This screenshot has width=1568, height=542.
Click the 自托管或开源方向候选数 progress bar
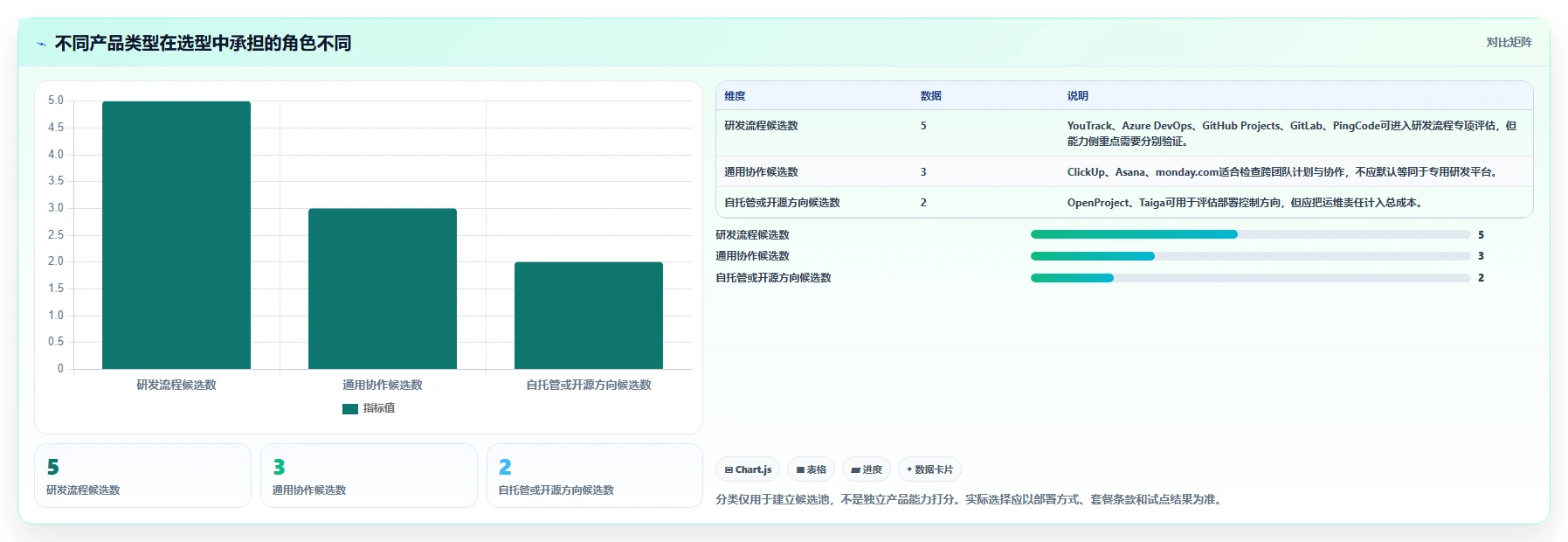(x=1250, y=278)
